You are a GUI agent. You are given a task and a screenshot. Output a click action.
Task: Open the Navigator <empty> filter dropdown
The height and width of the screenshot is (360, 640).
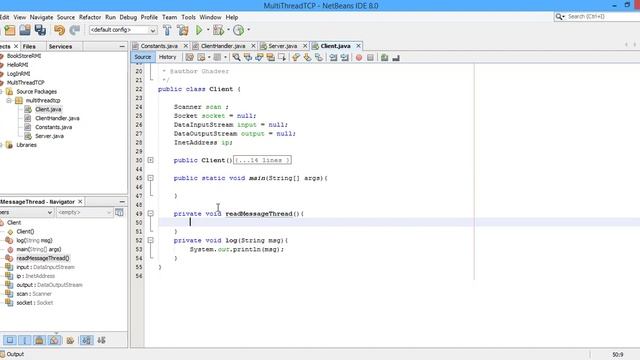coord(84,212)
